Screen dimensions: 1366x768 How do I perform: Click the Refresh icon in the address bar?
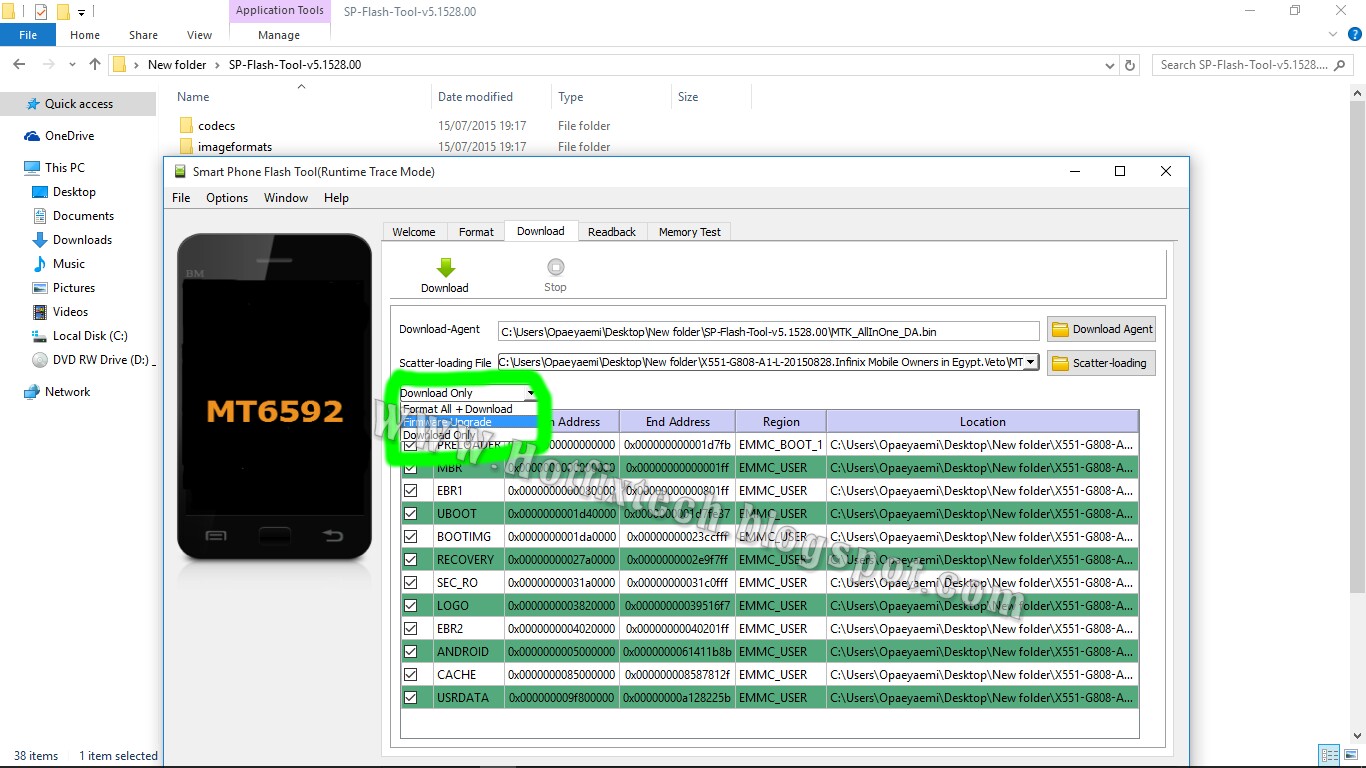pos(1130,64)
